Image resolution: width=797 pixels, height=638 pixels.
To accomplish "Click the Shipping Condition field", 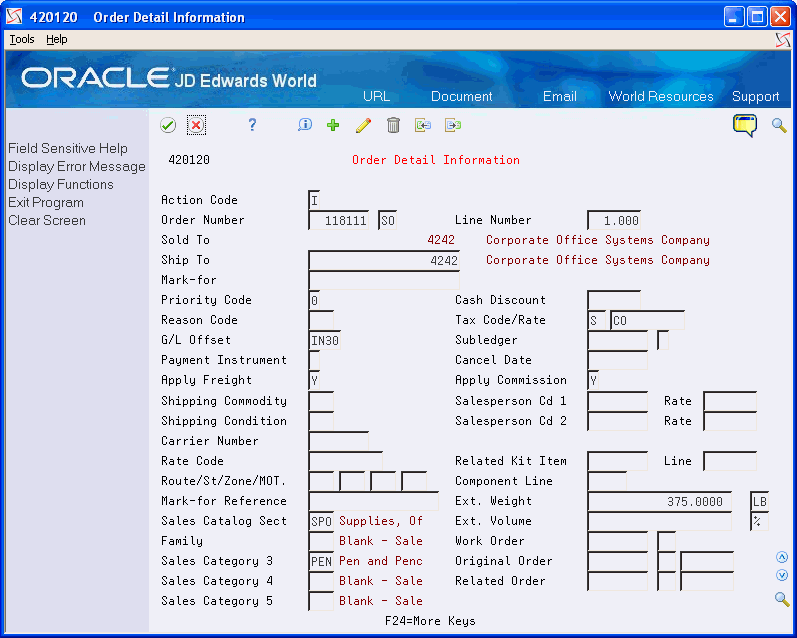I will (321, 421).
